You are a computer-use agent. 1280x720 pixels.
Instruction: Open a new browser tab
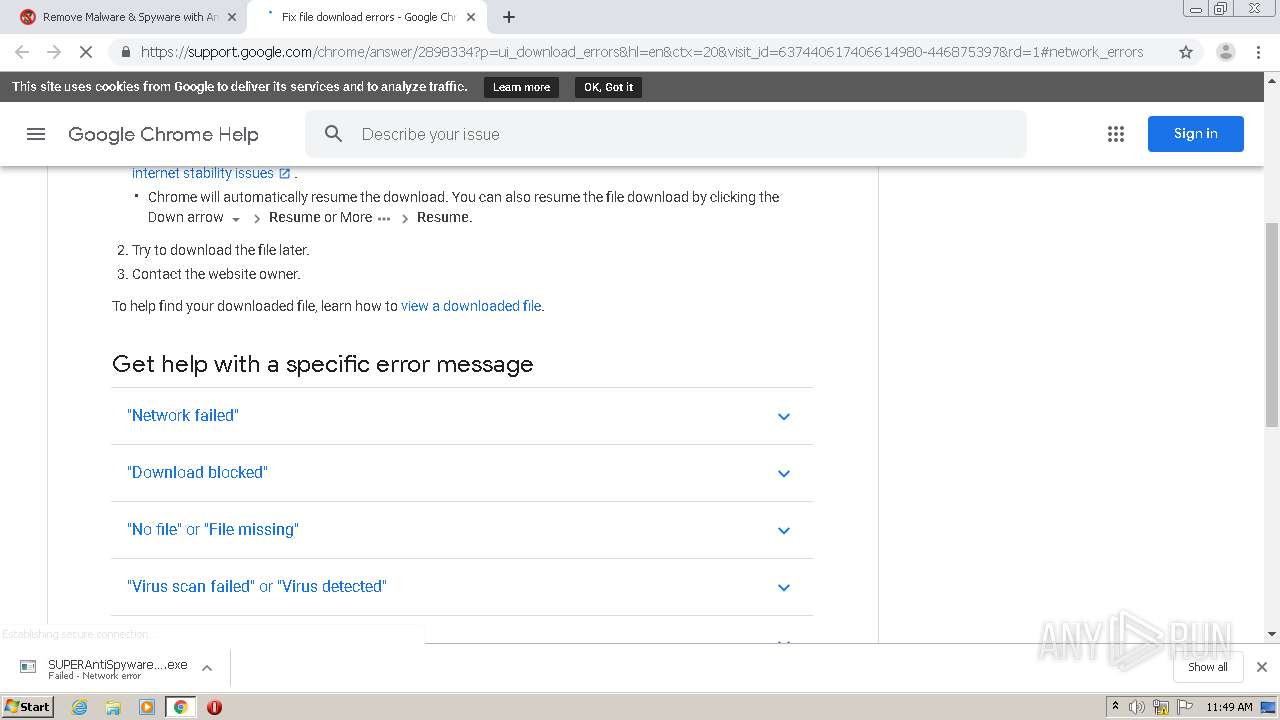[x=509, y=17]
